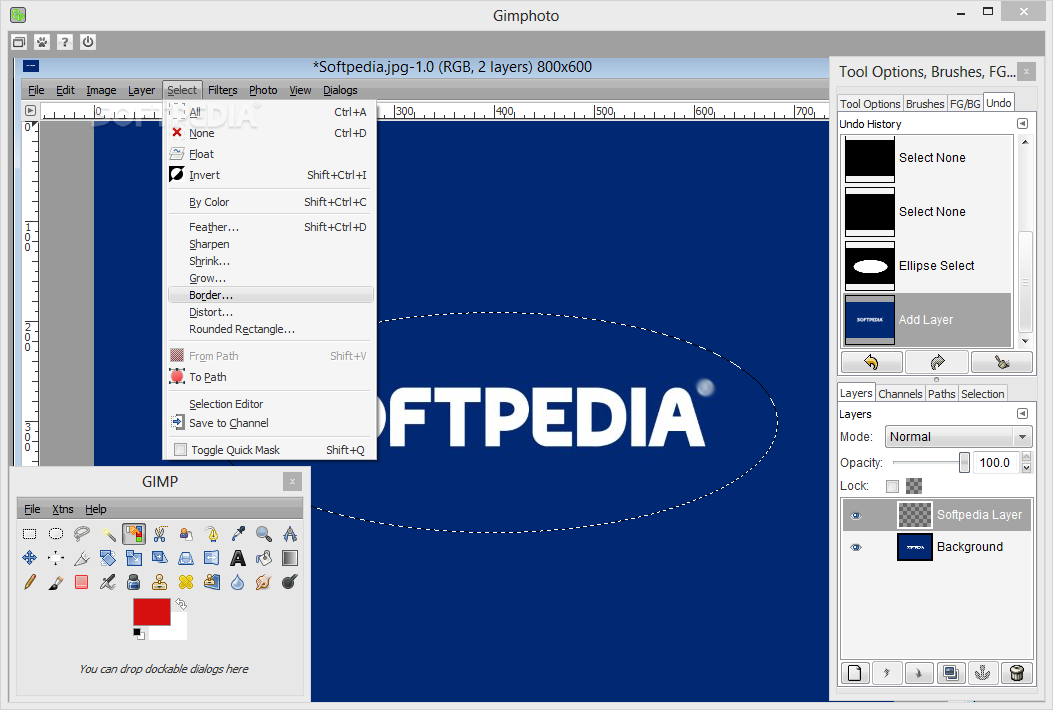Open the Filters menu
The width and height of the screenshot is (1053, 710).
point(222,90)
